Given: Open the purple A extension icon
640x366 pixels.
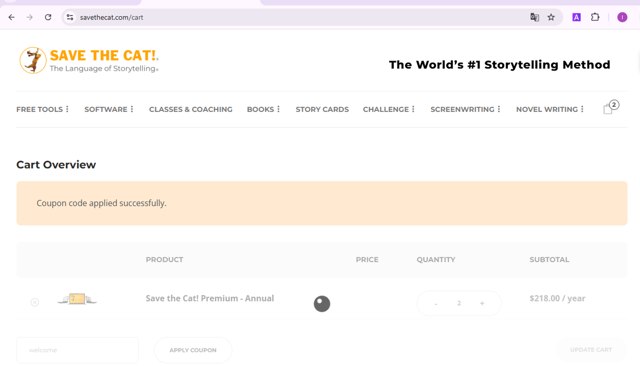Looking at the screenshot, I should point(576,17).
